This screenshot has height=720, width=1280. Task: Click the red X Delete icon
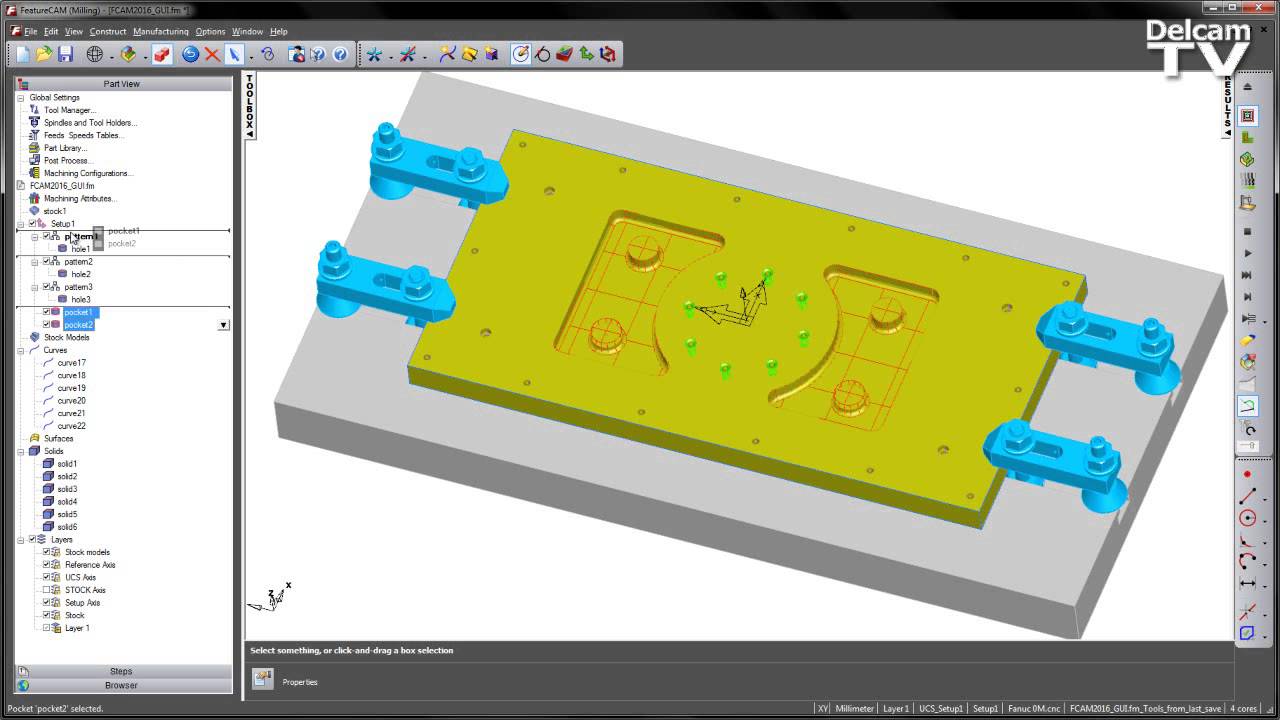(212, 54)
